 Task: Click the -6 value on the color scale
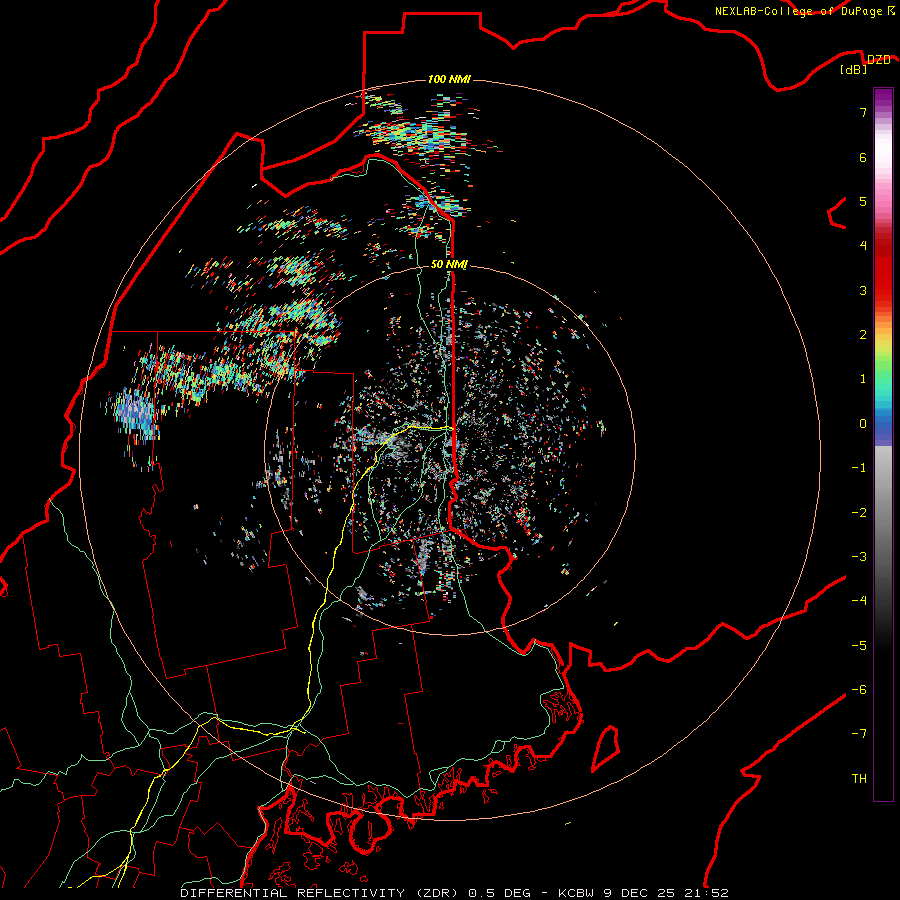859,690
